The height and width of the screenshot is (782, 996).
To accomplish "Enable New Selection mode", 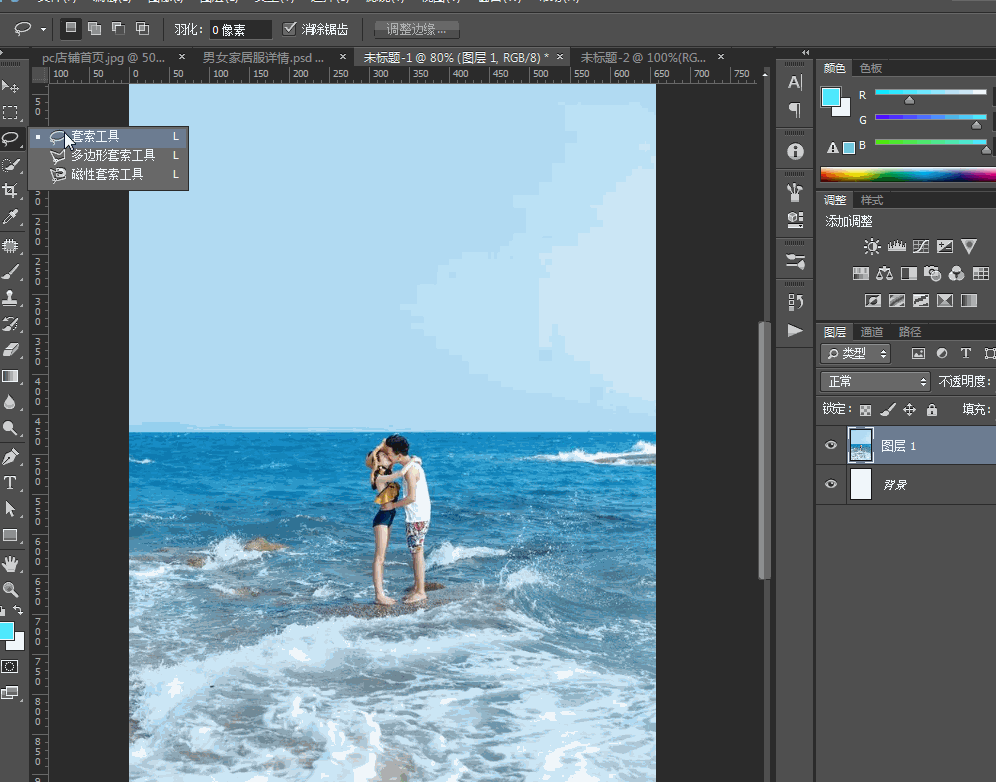I will (71, 28).
